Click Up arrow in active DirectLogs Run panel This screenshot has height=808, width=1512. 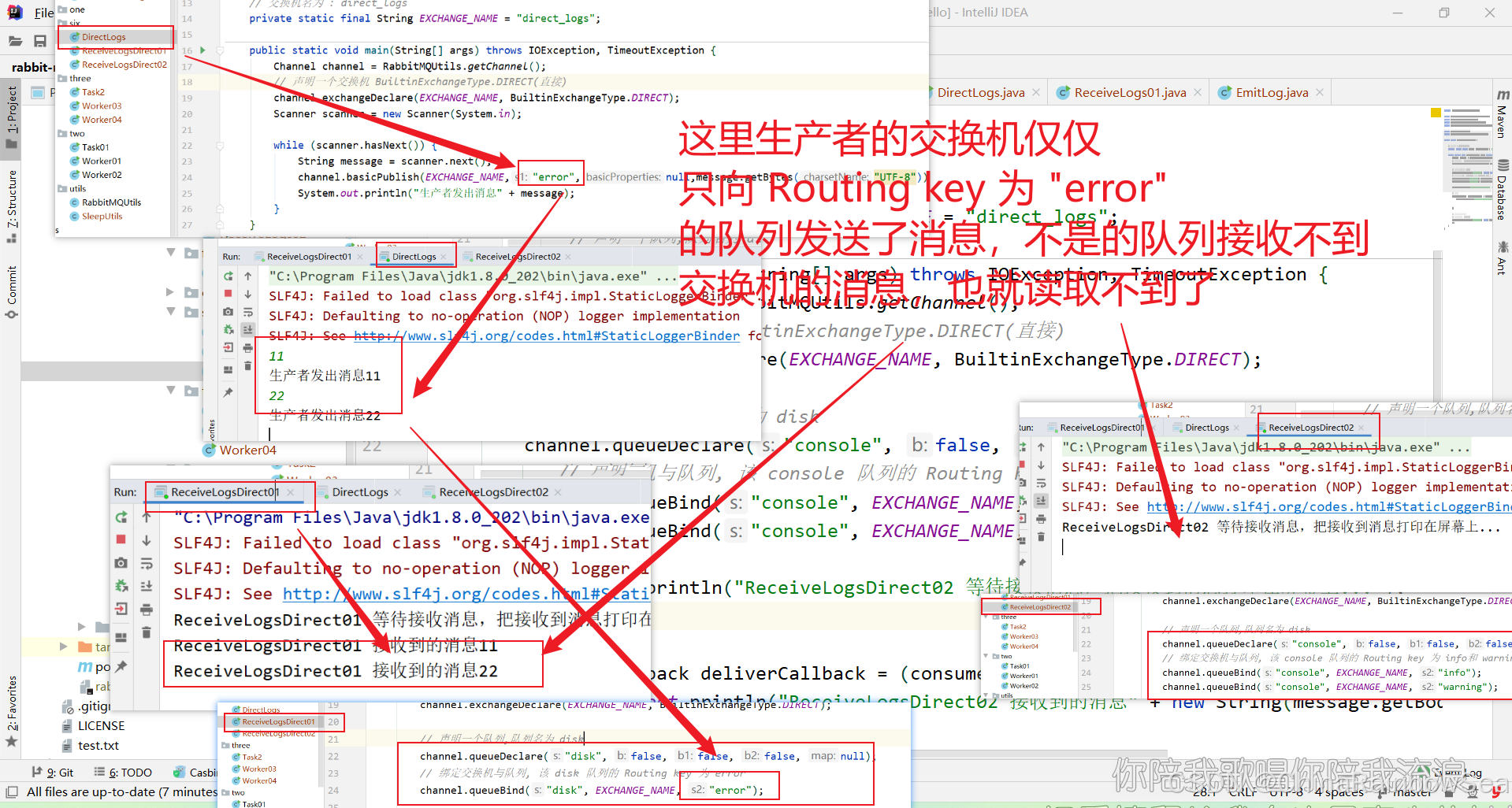(248, 276)
